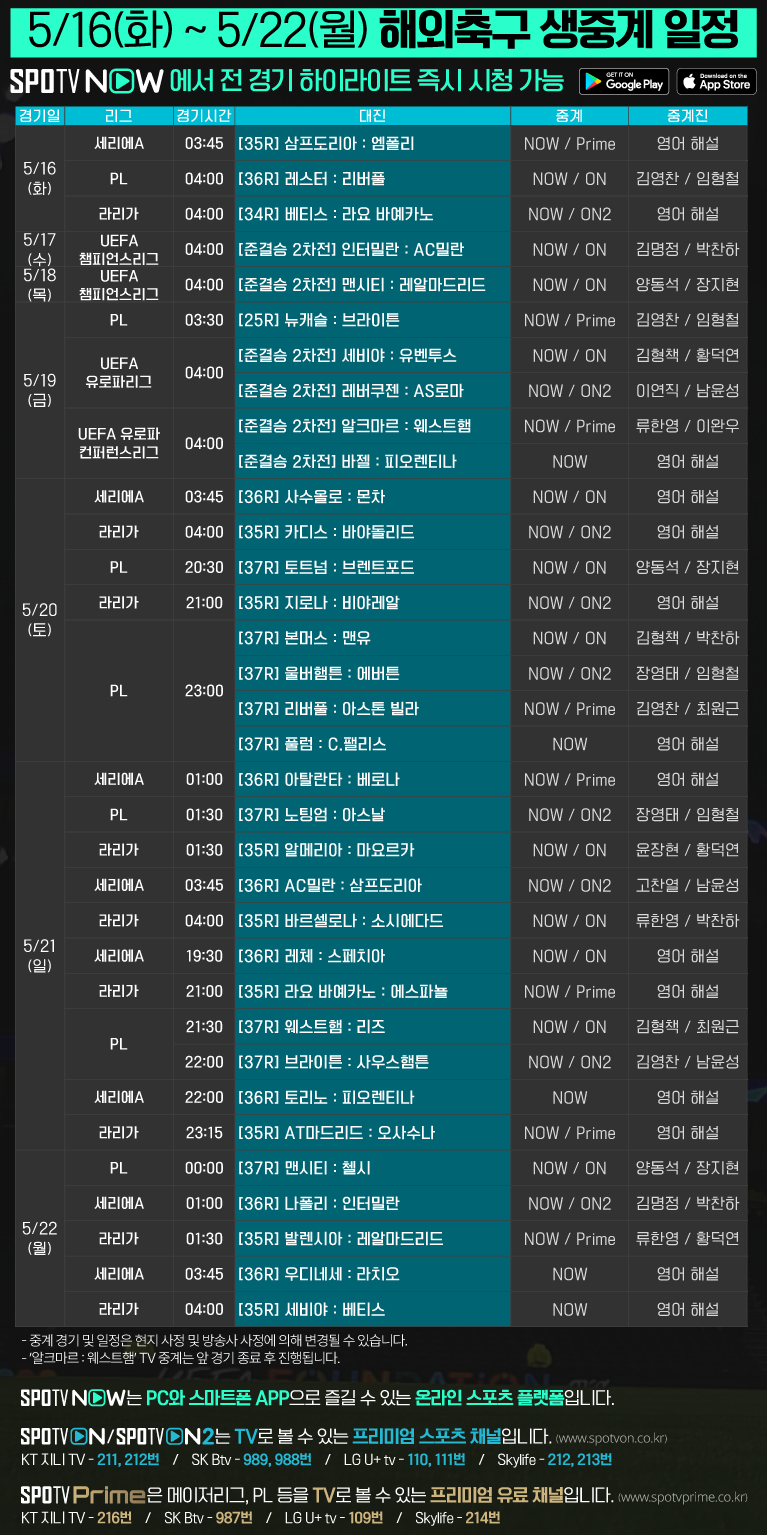Open the www.spotvprime.co.kr link
The image size is (767, 1535).
(x=682, y=1497)
